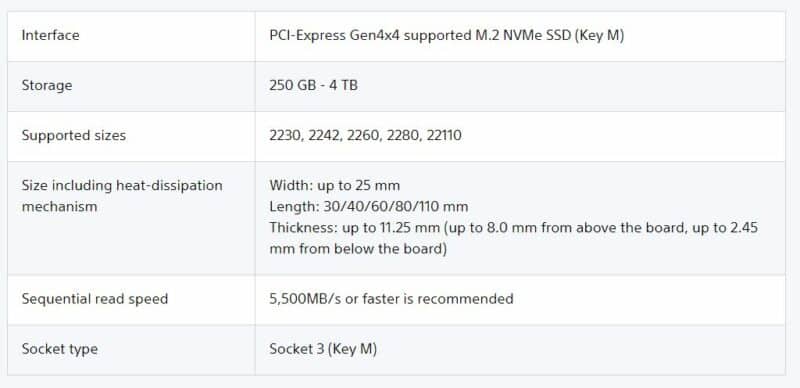Select the Socket 3 (Key M) value

323,349
